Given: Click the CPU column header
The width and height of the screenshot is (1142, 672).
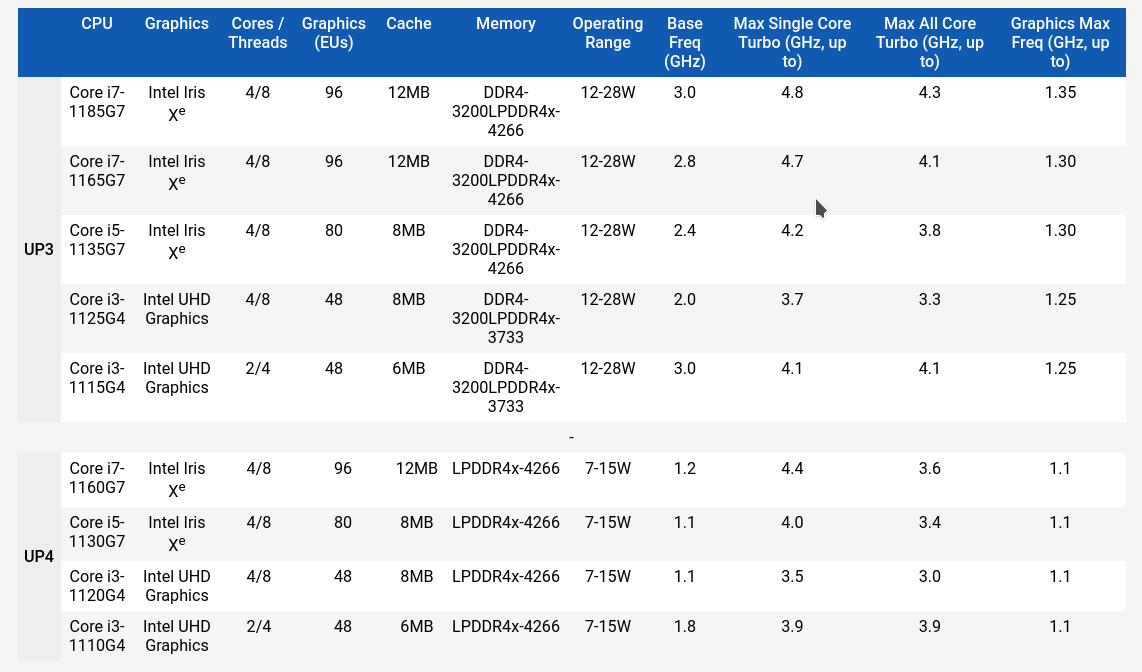Looking at the screenshot, I should coord(97,23).
